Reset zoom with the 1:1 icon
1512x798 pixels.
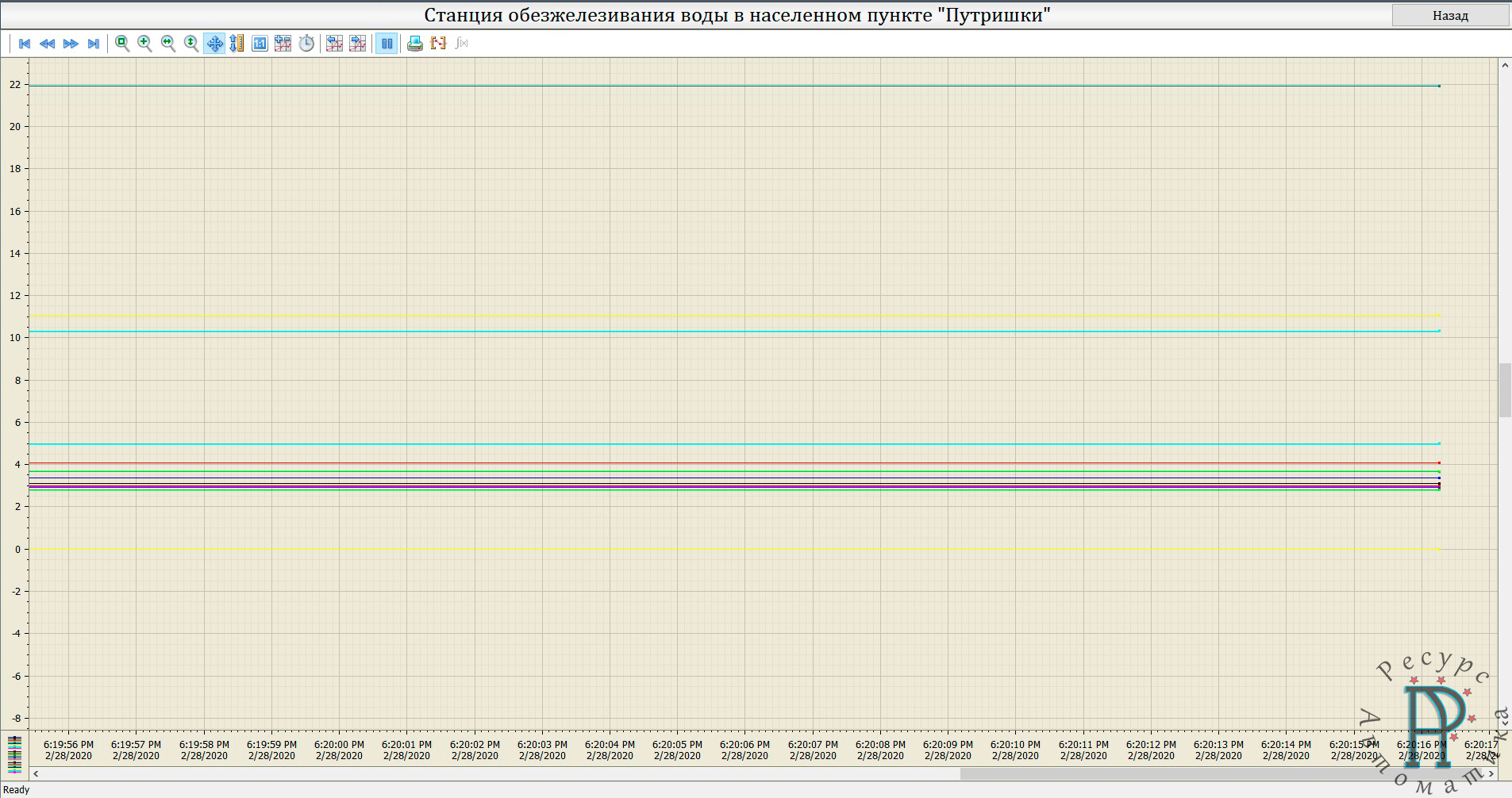[260, 44]
